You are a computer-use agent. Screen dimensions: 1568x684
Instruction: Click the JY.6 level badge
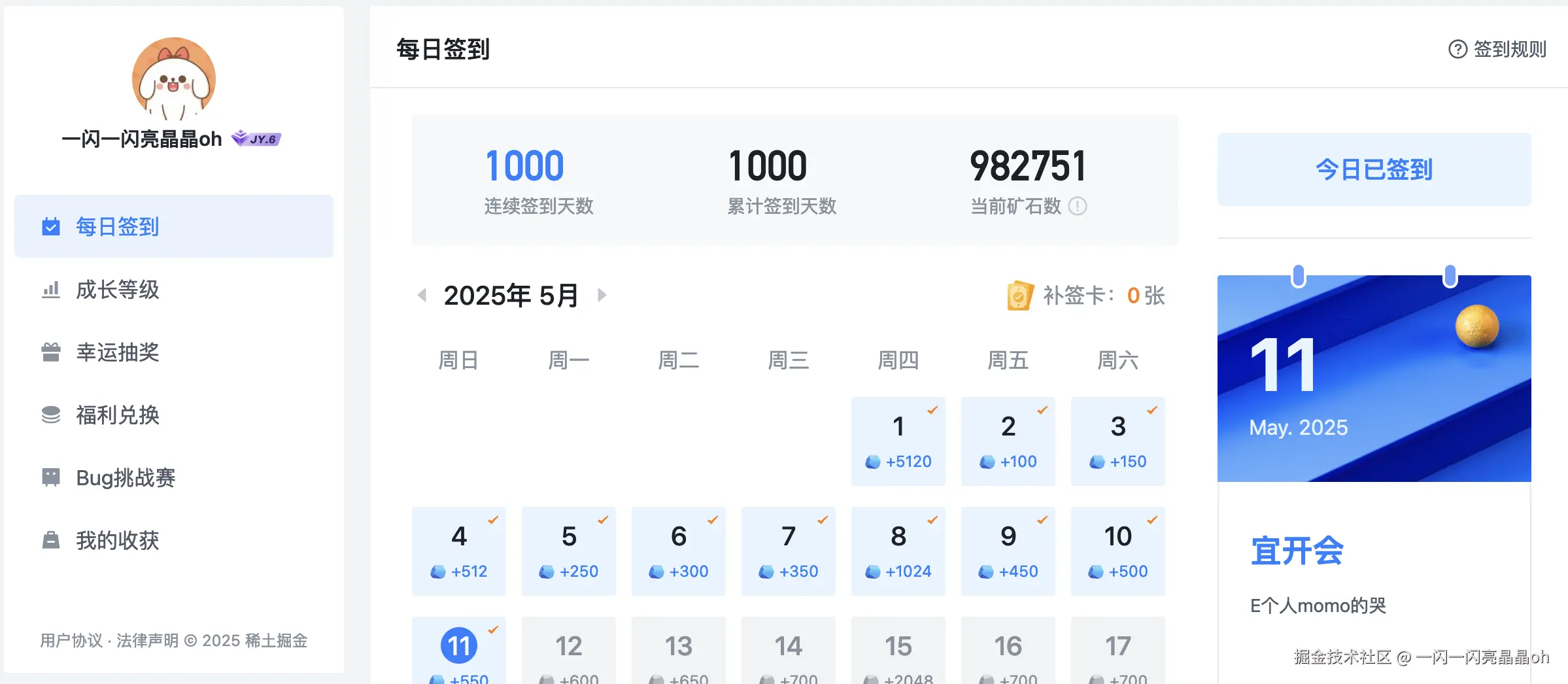pyautogui.click(x=258, y=139)
